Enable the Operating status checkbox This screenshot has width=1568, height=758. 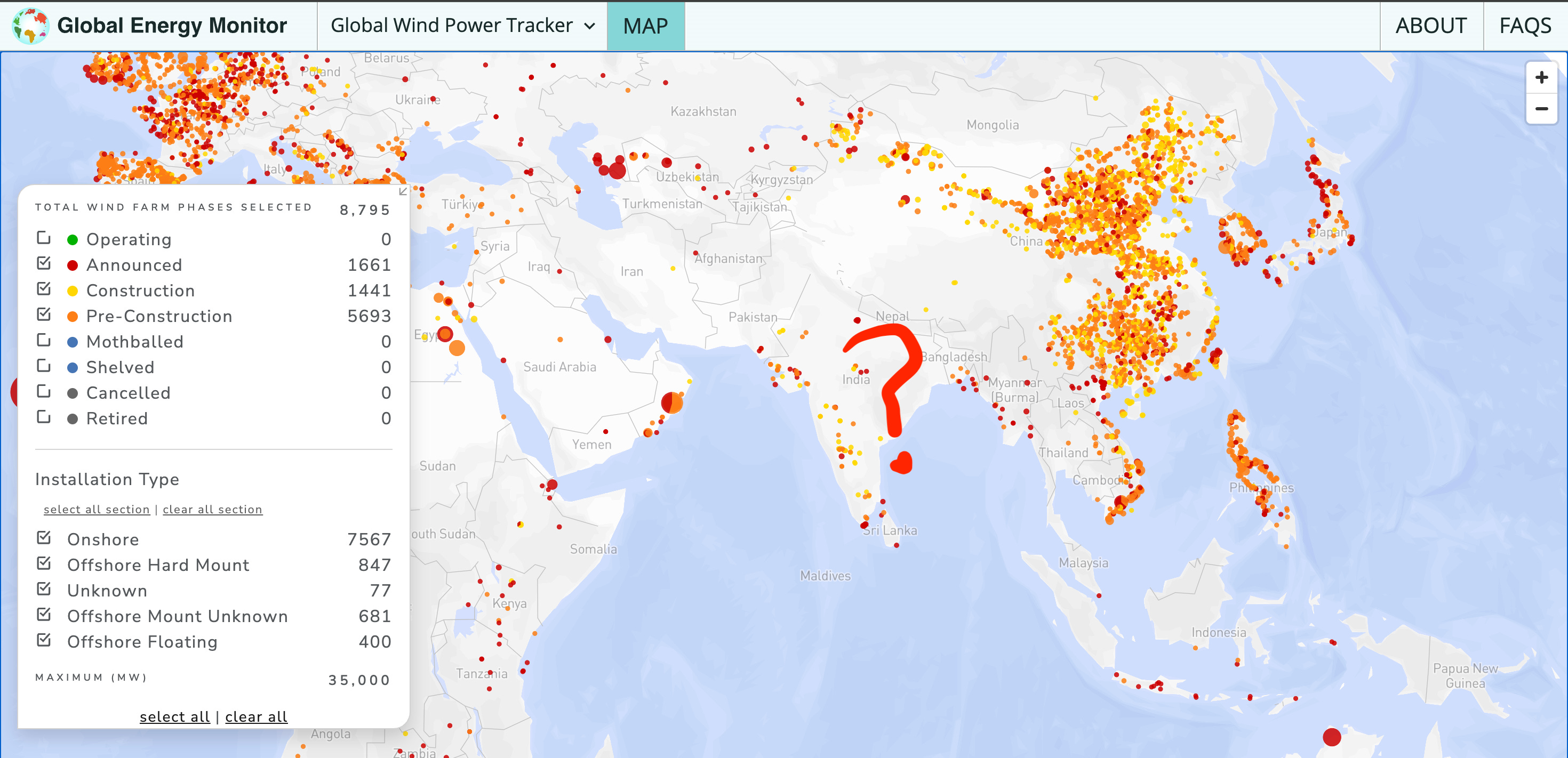point(44,238)
